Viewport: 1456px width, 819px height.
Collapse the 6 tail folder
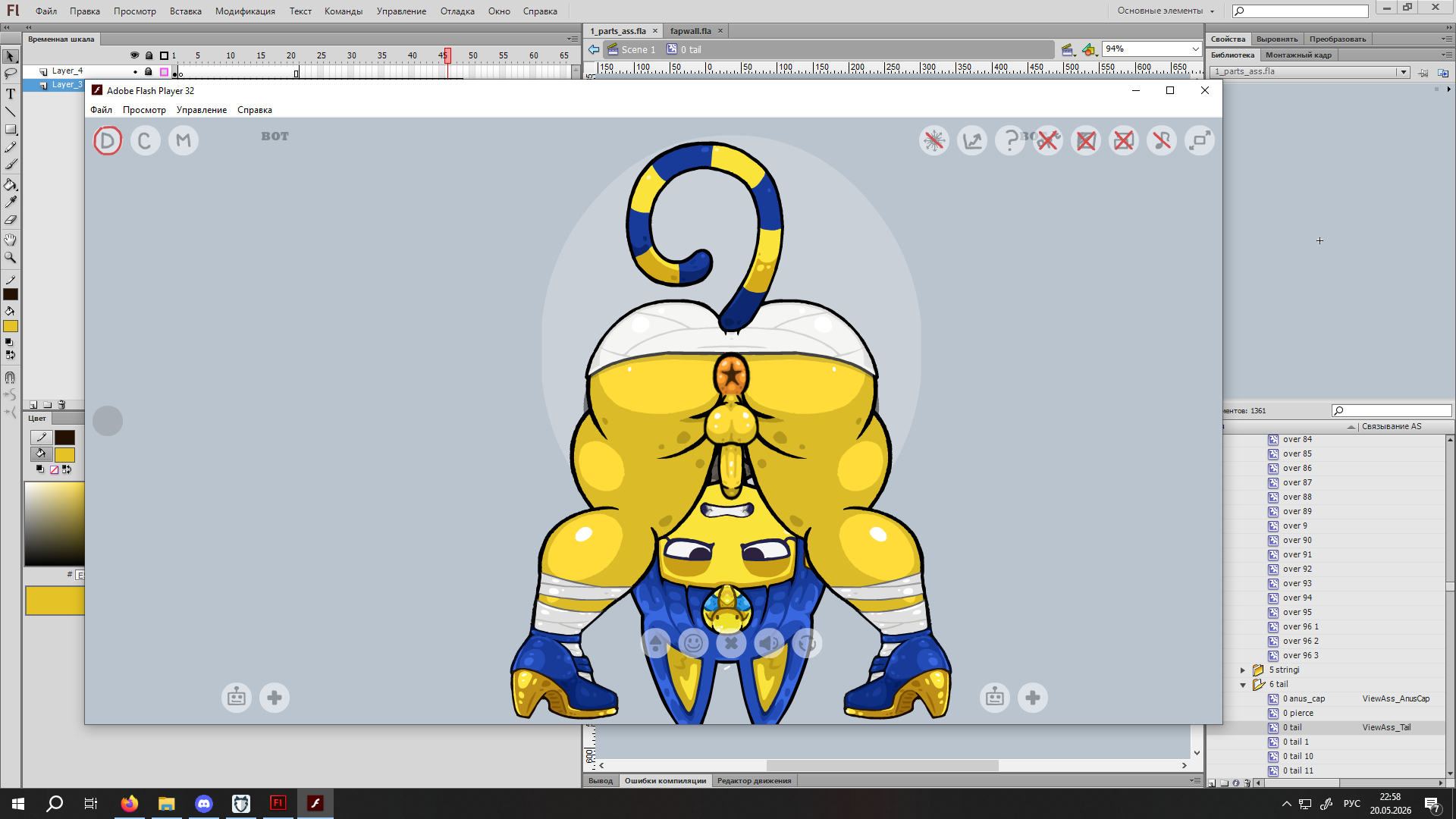pyautogui.click(x=1243, y=685)
